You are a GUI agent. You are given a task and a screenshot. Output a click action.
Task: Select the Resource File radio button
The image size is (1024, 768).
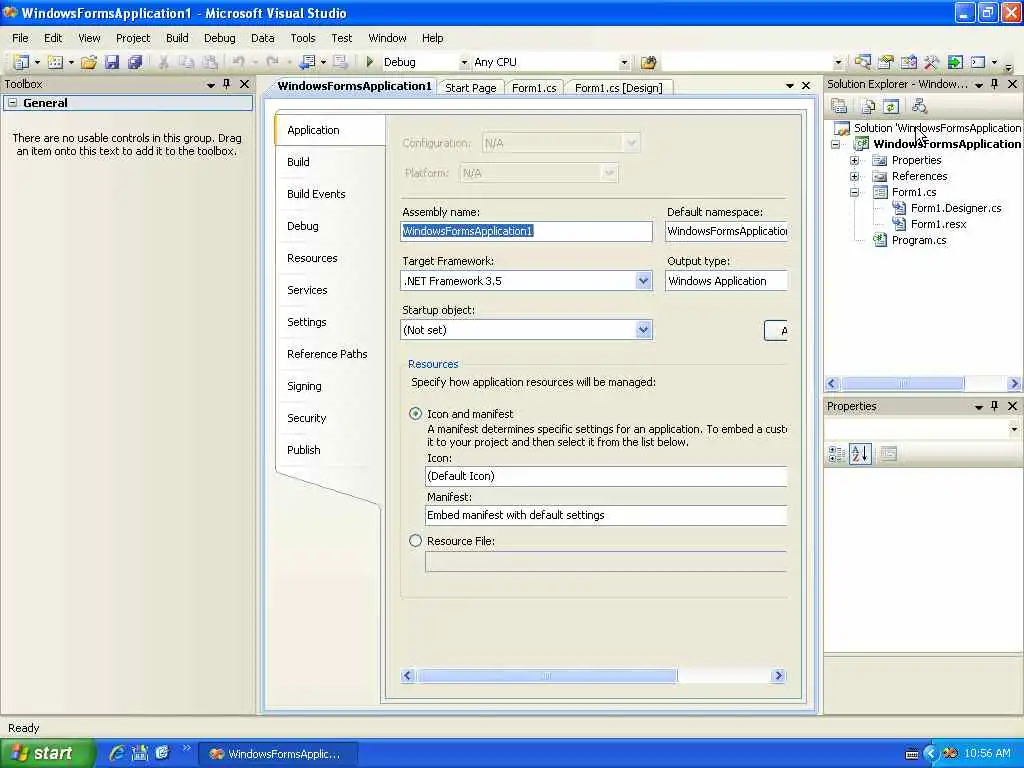(415, 541)
